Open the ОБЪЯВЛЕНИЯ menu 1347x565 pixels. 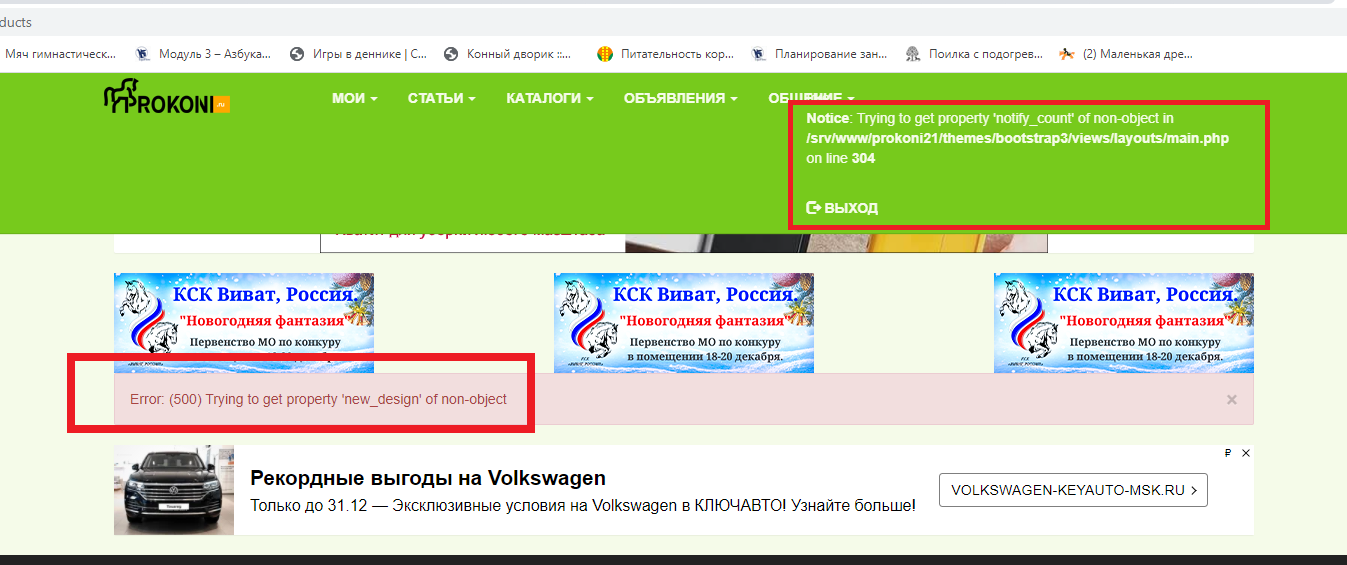pos(680,98)
